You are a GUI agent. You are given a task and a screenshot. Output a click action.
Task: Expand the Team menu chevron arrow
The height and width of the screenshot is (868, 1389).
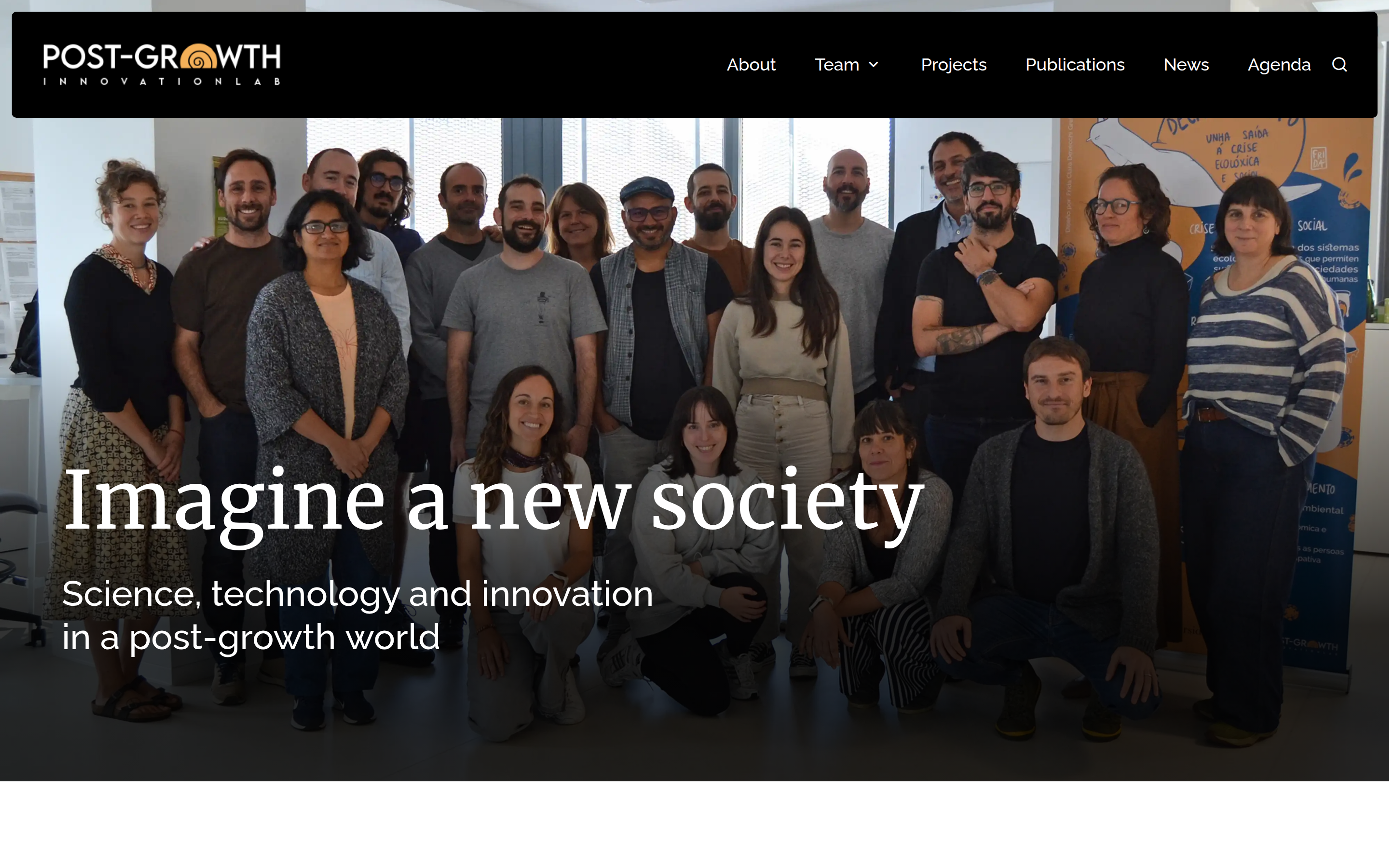coord(874,65)
